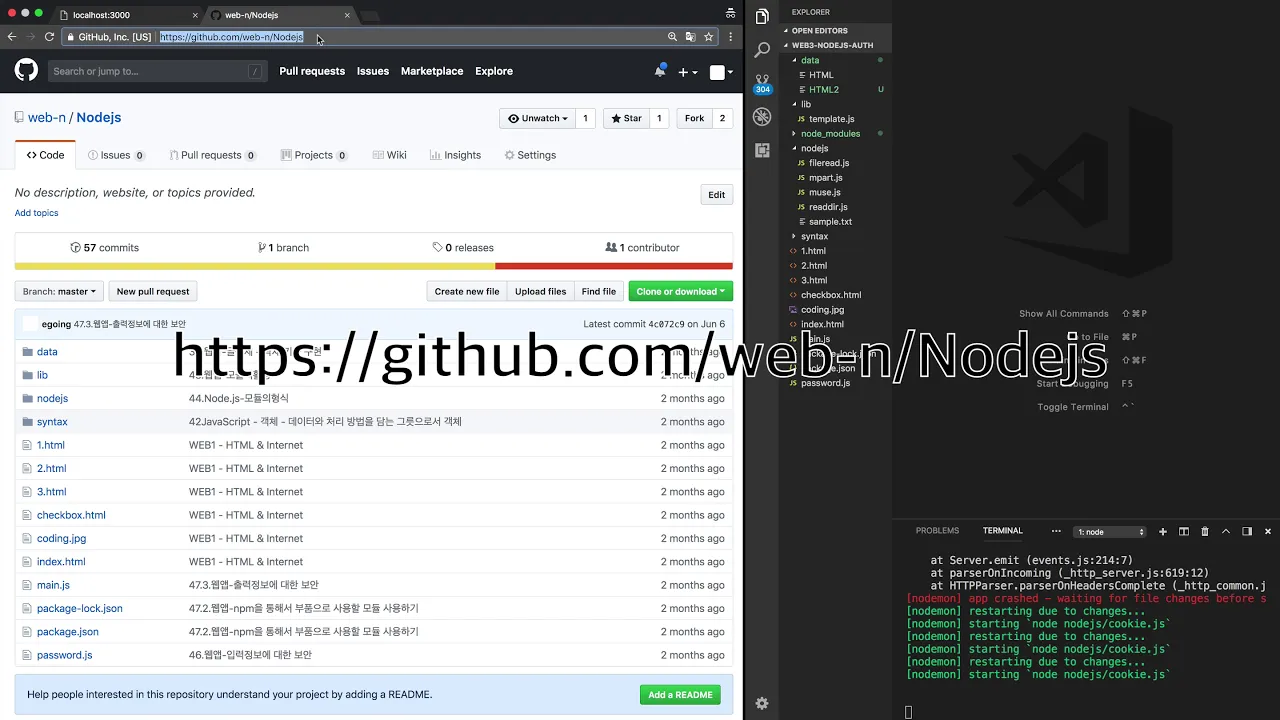Focus the GitHub search box
Viewport: 1280px width, 720px height.
click(x=158, y=71)
